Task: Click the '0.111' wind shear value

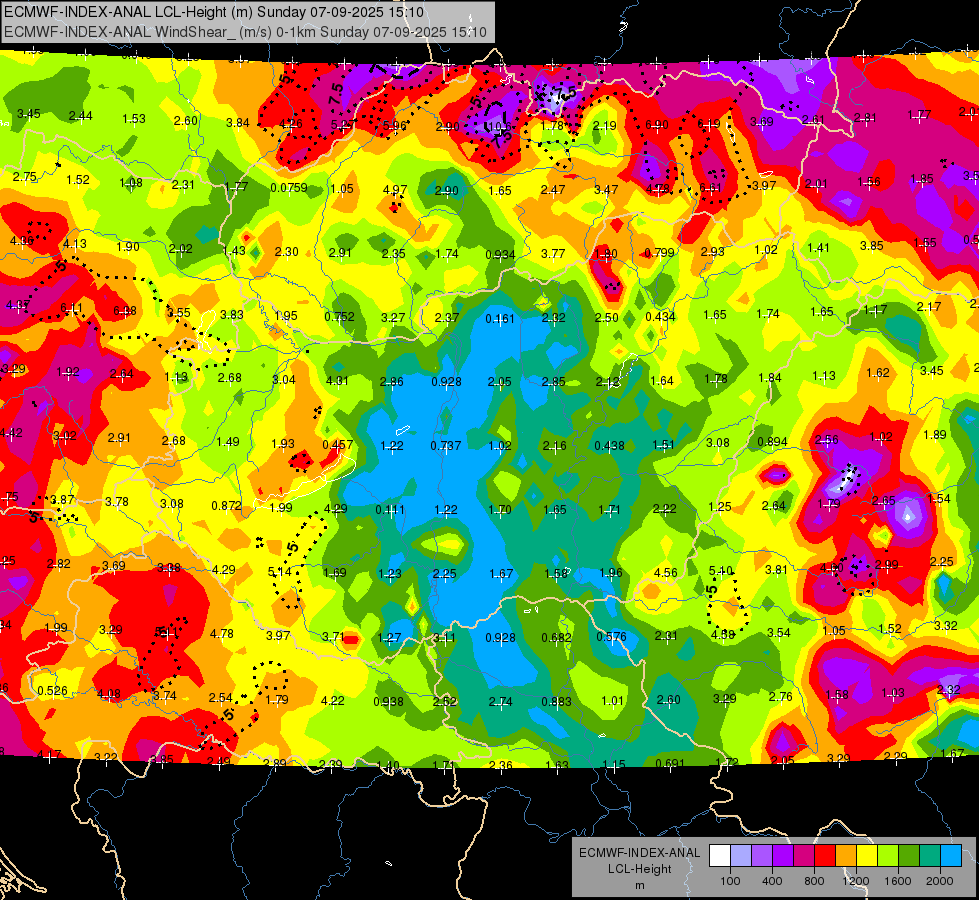Action: click(390, 510)
